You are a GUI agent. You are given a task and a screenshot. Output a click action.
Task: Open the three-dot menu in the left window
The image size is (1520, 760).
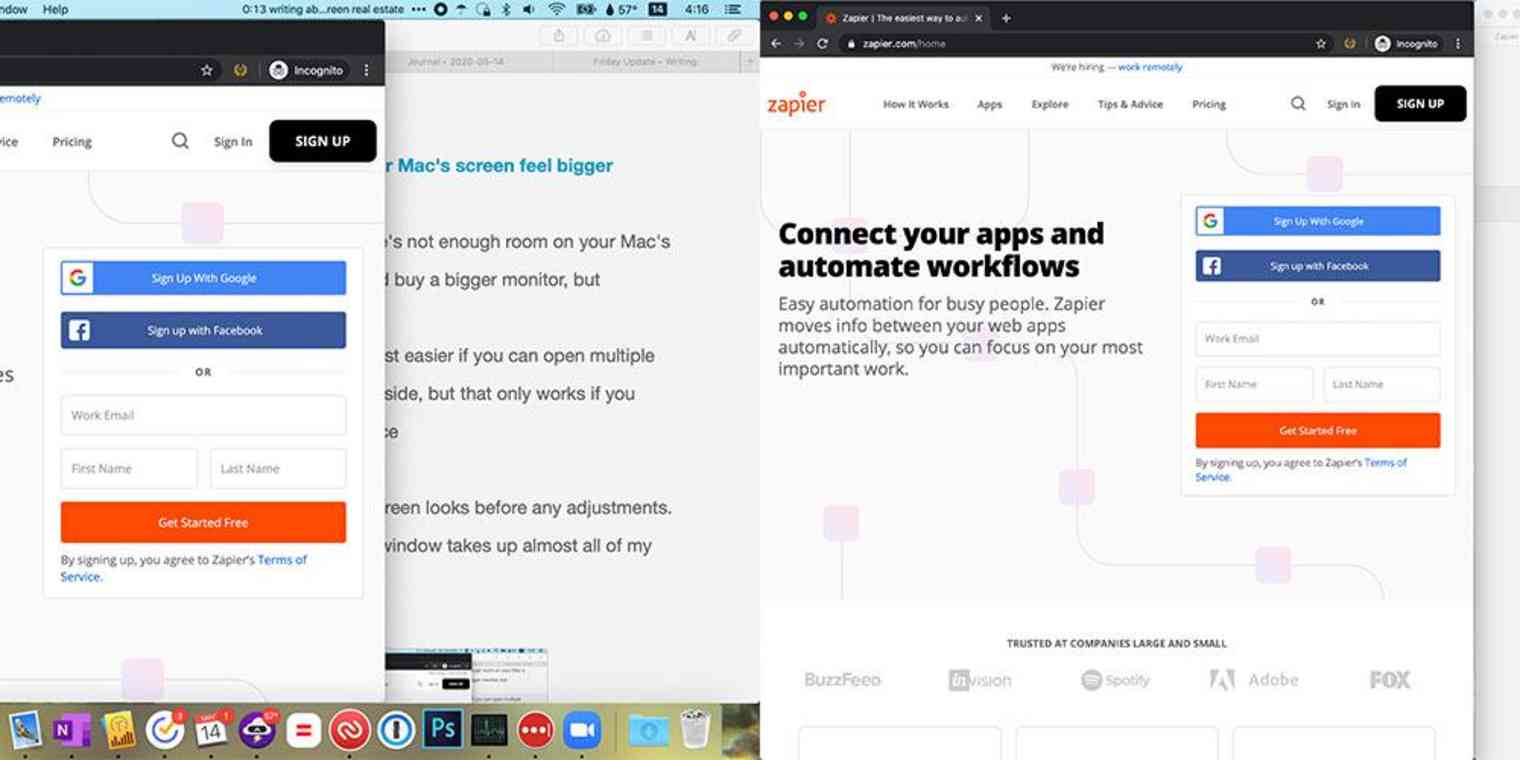366,70
